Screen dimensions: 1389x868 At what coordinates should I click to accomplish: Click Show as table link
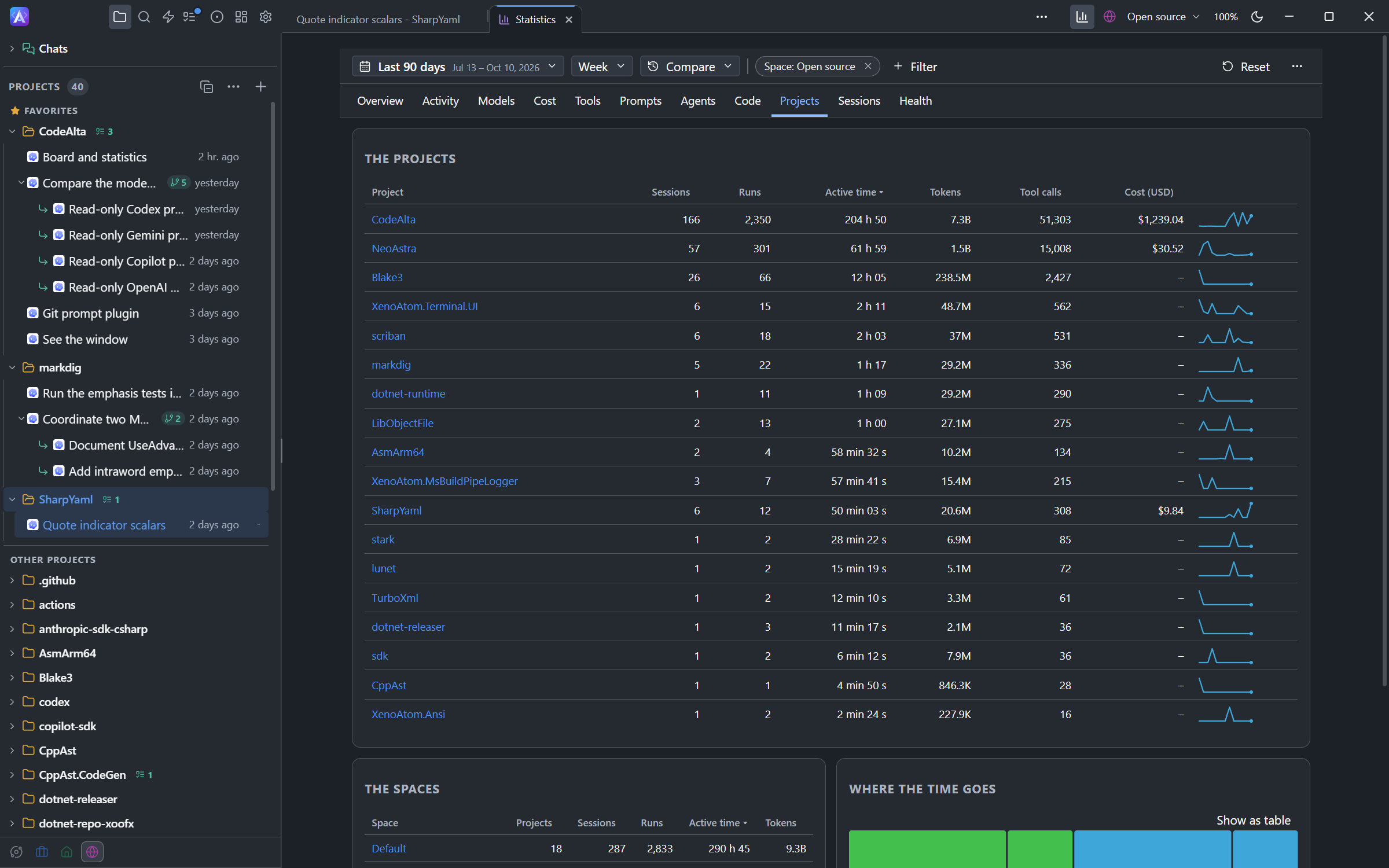click(x=1253, y=820)
